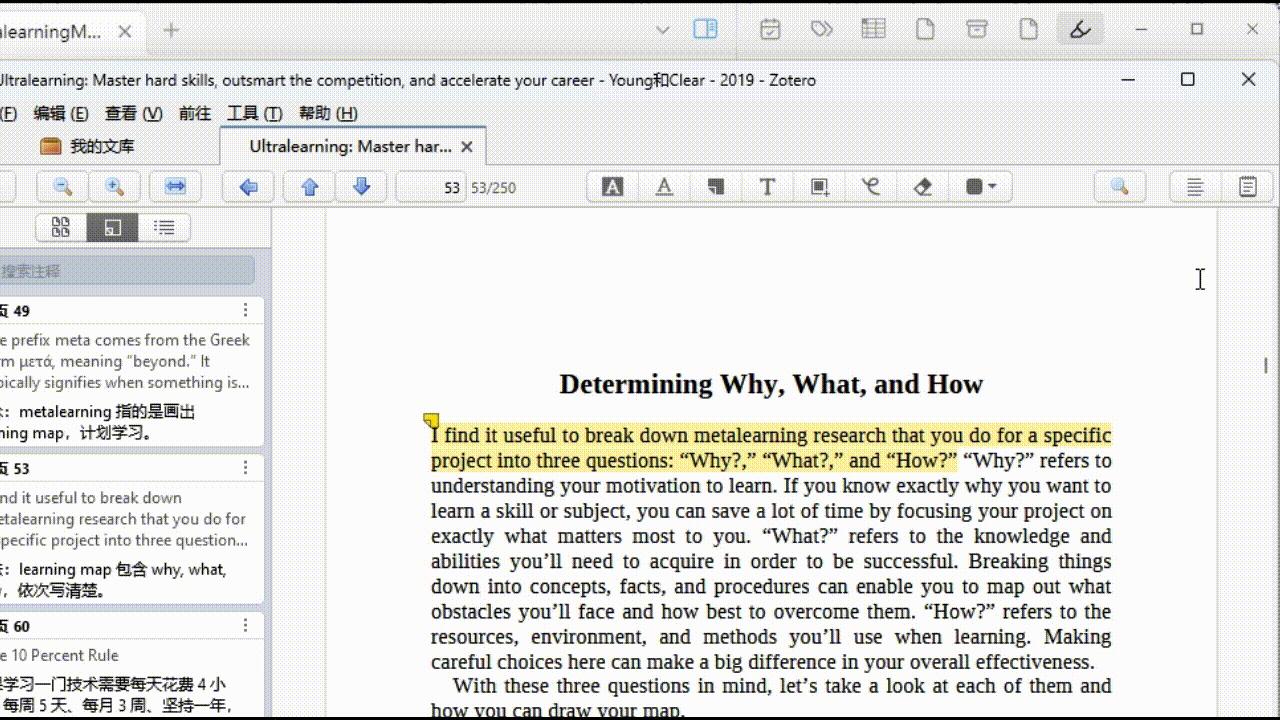Click the page number input field
Viewport: 1280px width, 720px height.
432,187
